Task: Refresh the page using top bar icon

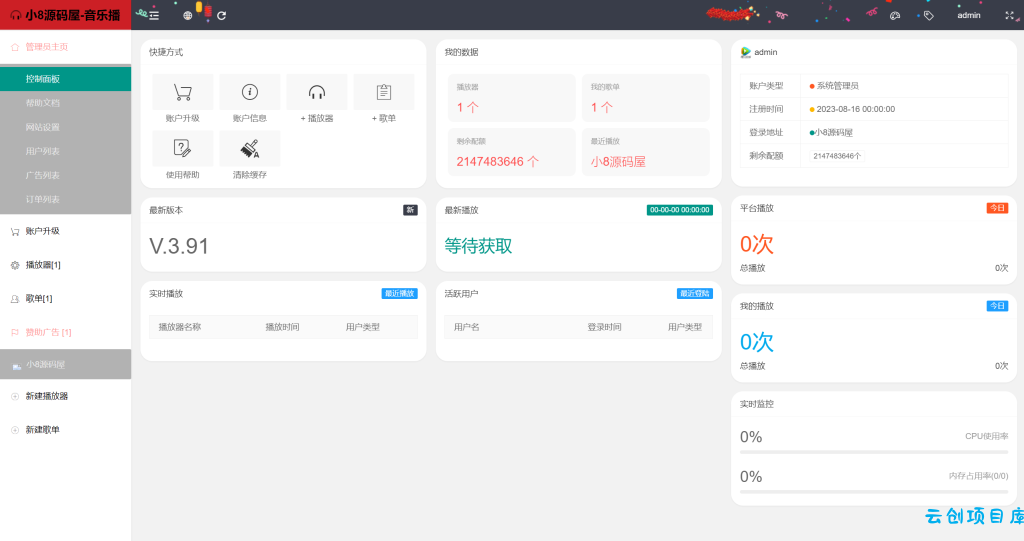Action: click(221, 16)
